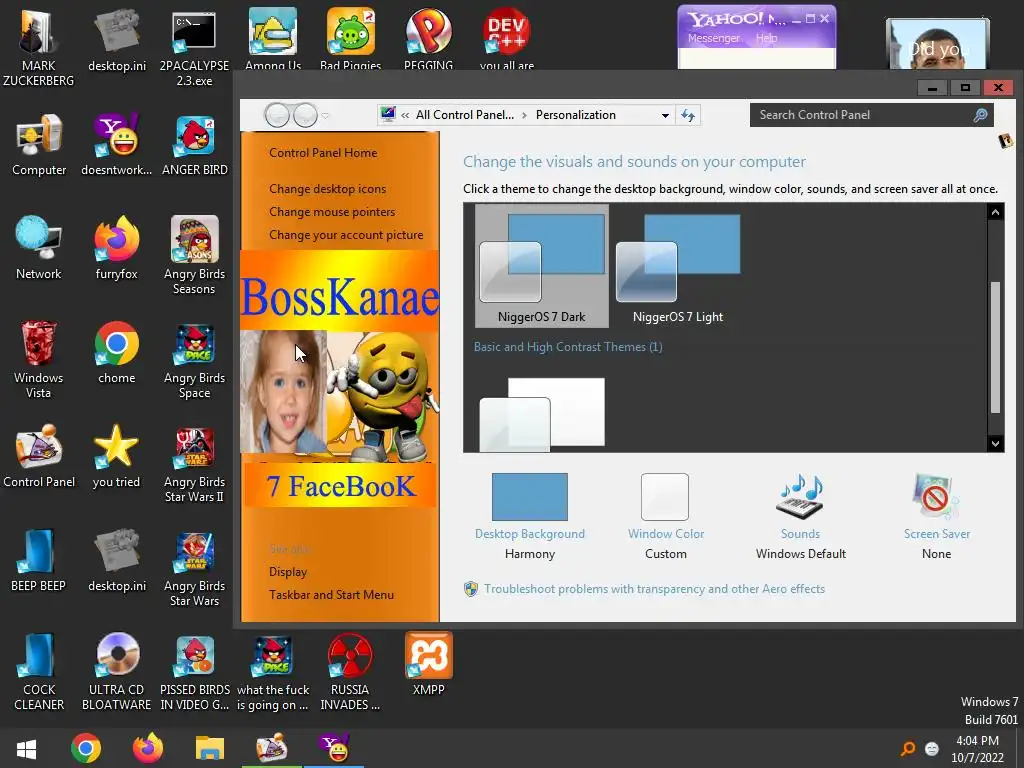Viewport: 1024px width, 768px height.
Task: Click the search magnifier in Control Panel
Action: 980,116
